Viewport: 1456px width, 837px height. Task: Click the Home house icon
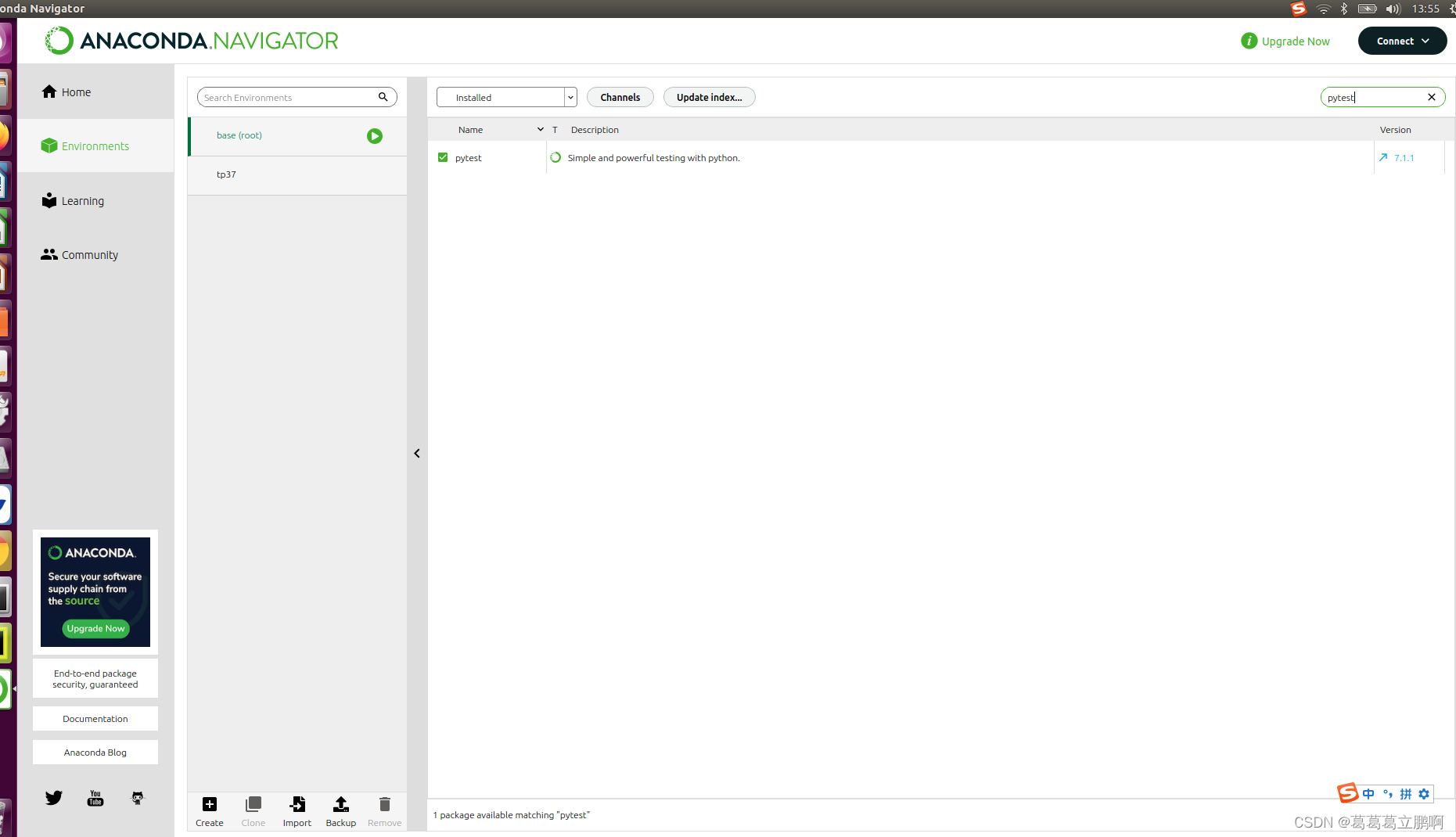tap(49, 92)
